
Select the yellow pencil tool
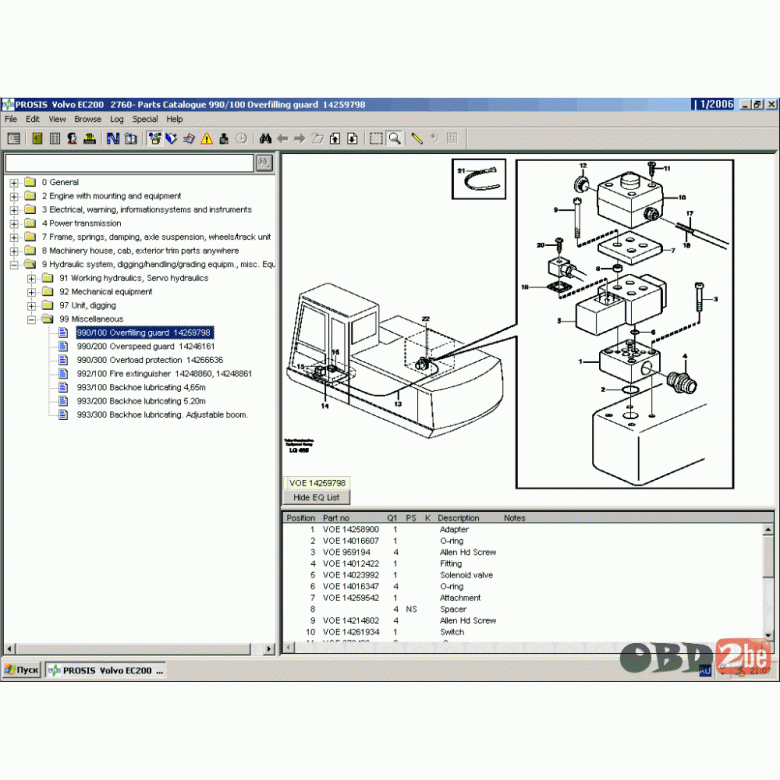[417, 139]
